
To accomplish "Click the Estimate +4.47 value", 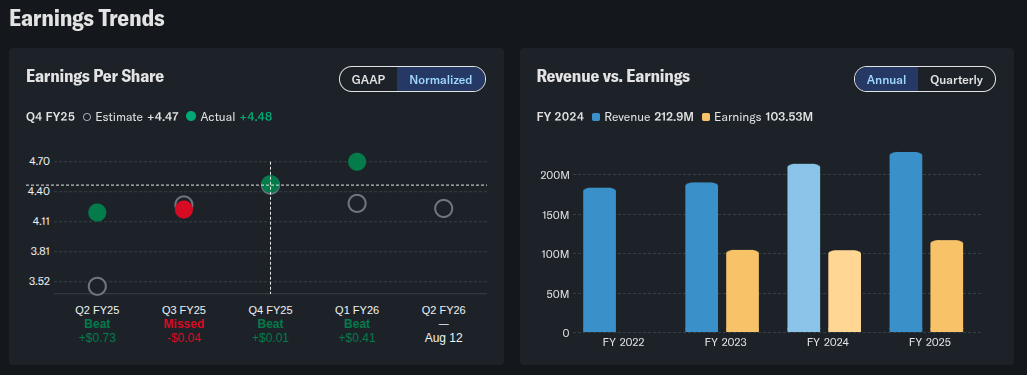I will [162, 117].
